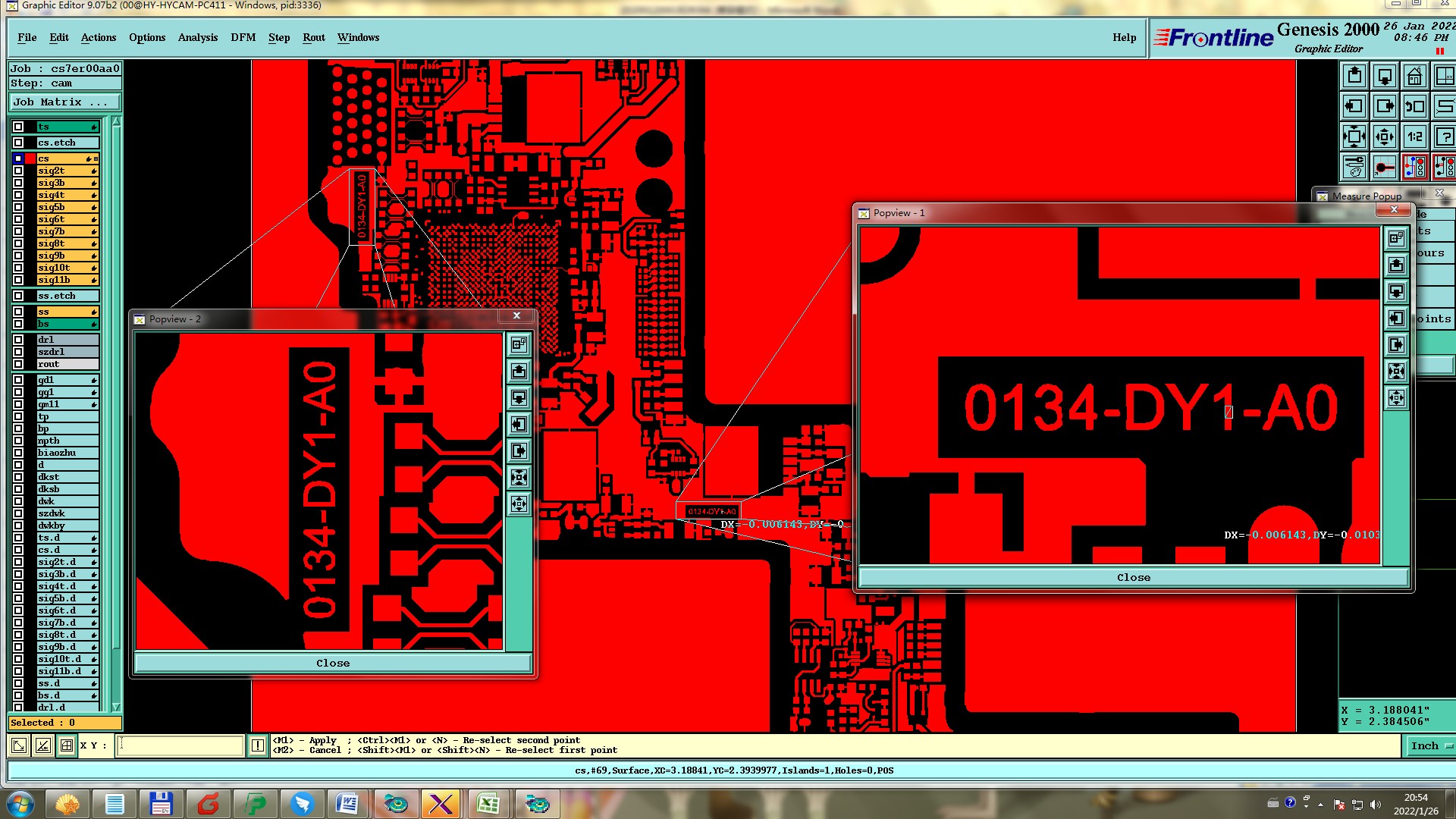Click the zoom out arrows icon

click(1384, 136)
